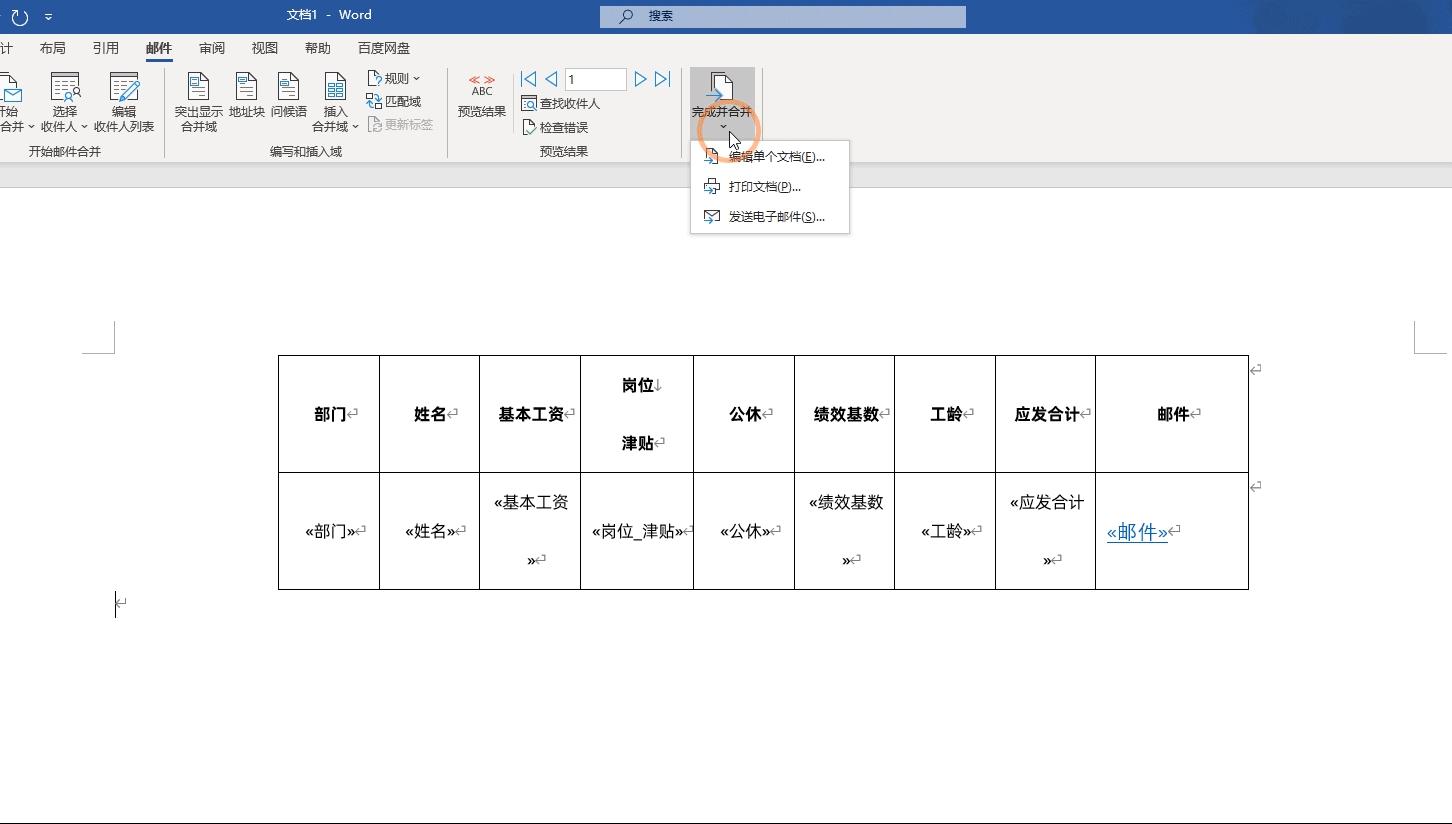Click the 匹配域 match fields icon
Viewport: 1452px width, 824px height.
(x=376, y=100)
